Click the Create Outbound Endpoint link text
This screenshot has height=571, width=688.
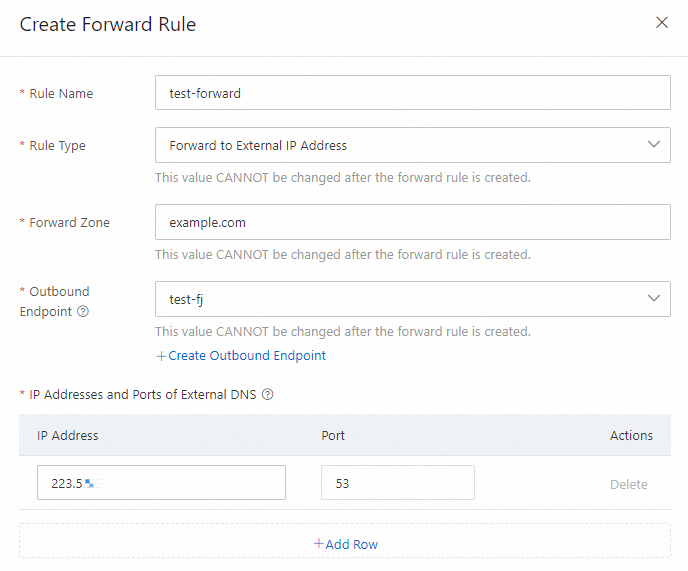pos(247,355)
